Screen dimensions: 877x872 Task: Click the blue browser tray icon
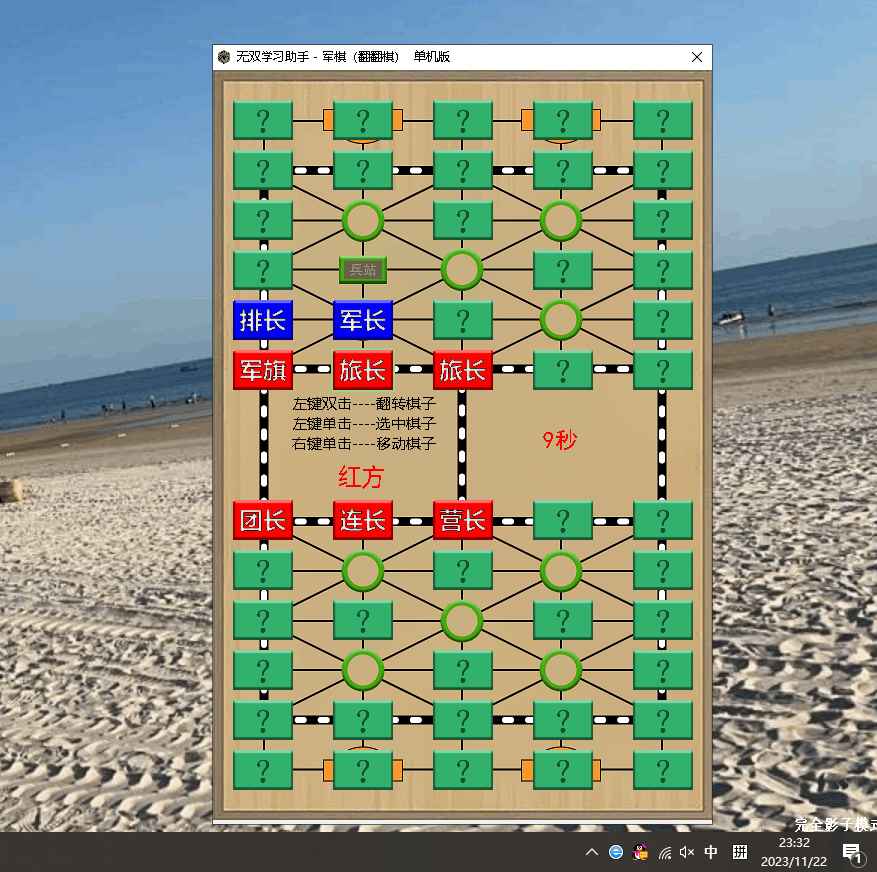coord(616,852)
